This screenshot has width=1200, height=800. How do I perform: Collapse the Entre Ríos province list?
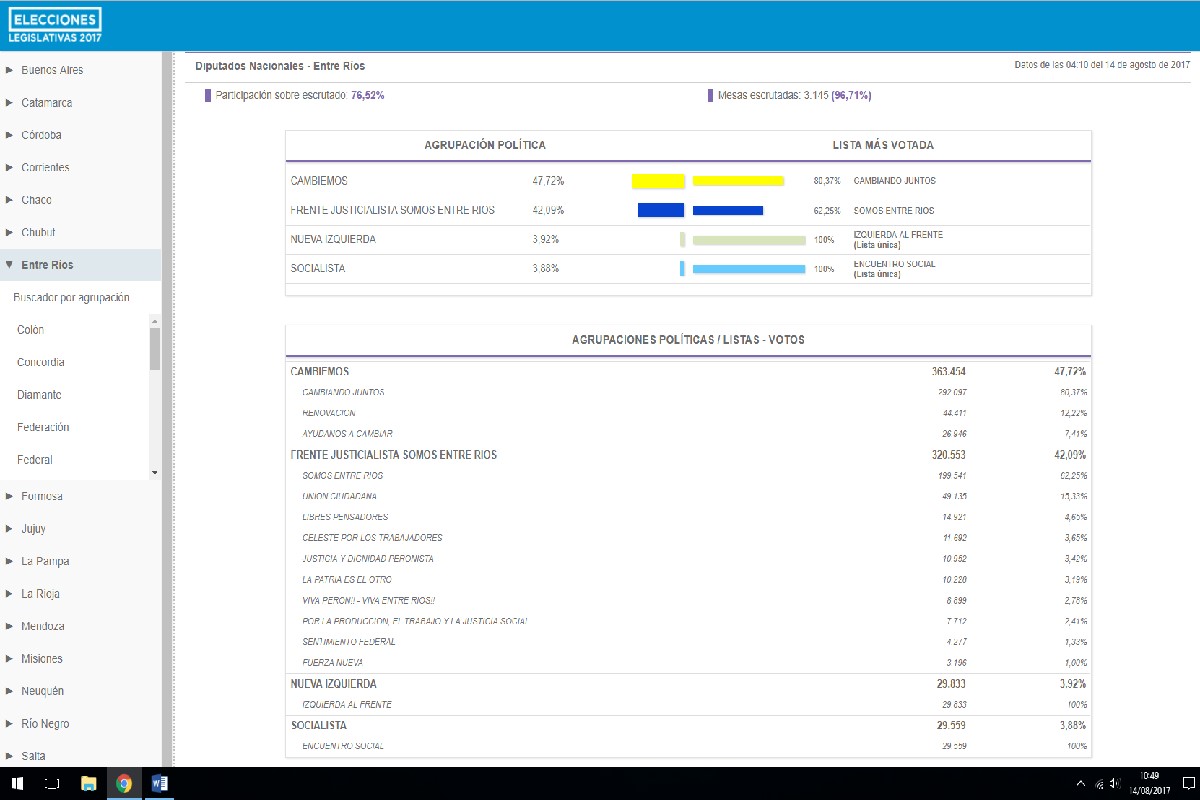(46, 265)
